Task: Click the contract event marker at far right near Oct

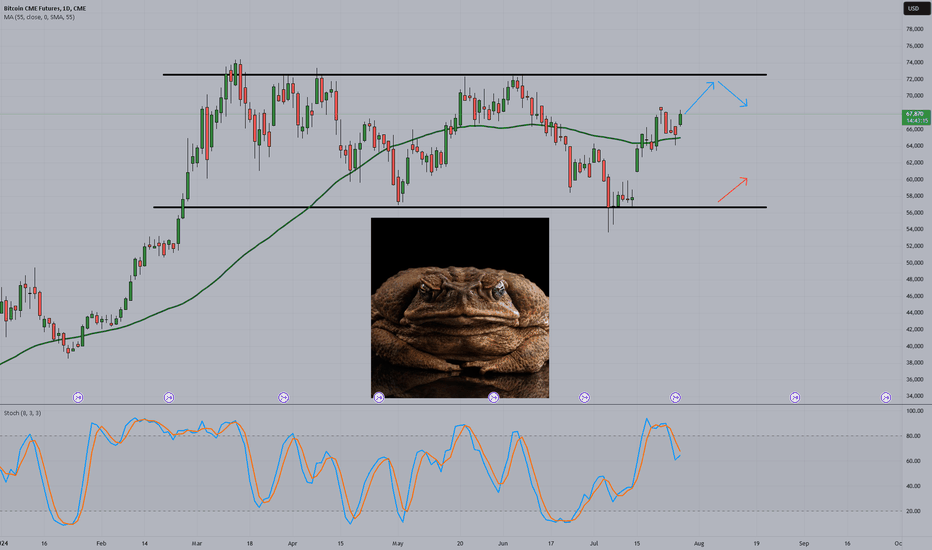Action: (886, 397)
